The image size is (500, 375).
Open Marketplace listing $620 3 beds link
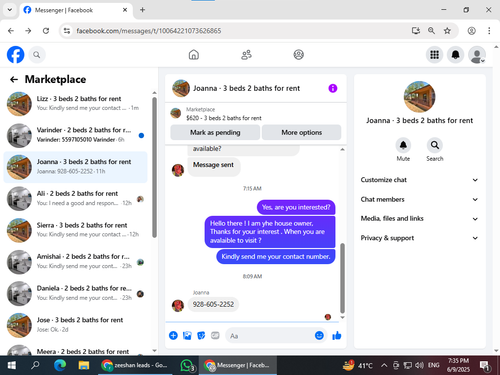point(224,118)
